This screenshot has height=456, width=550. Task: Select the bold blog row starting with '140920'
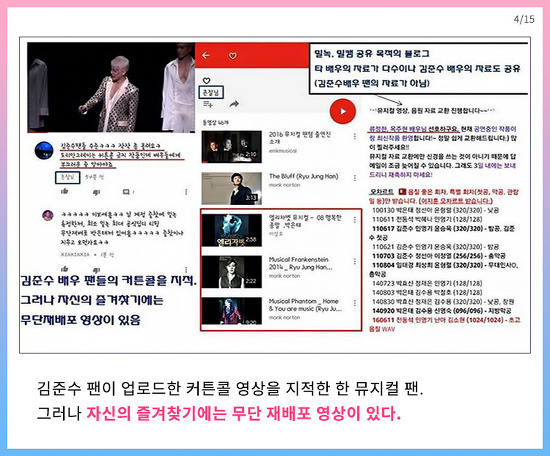click(x=442, y=310)
